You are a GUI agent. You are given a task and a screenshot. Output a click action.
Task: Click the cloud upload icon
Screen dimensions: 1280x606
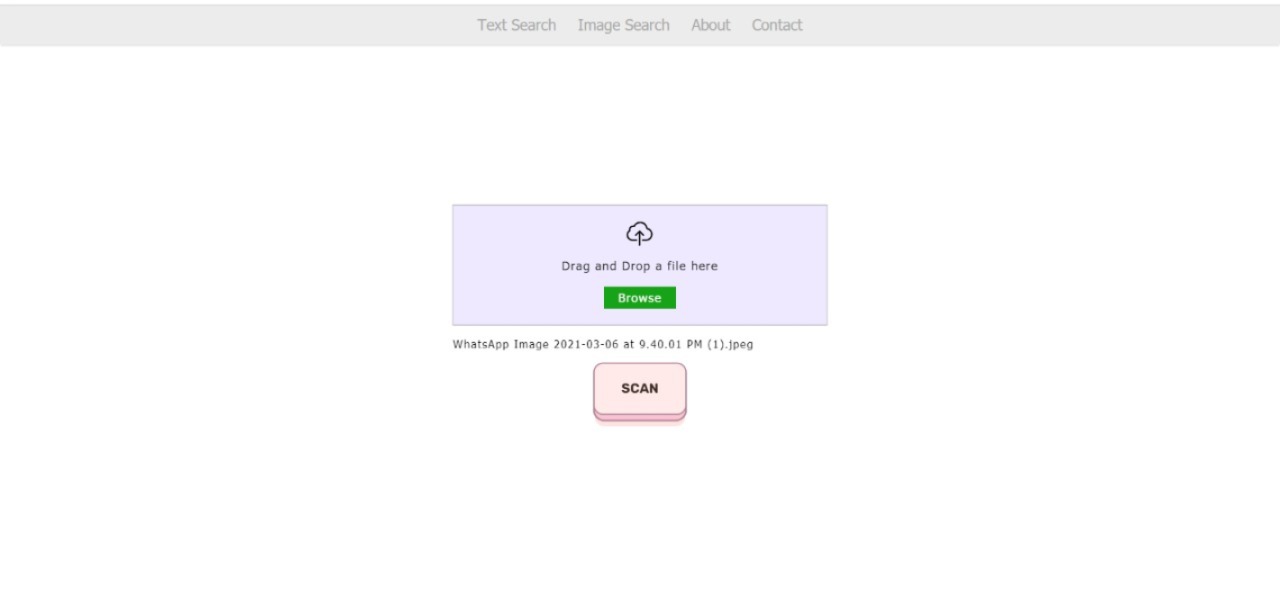coord(640,234)
